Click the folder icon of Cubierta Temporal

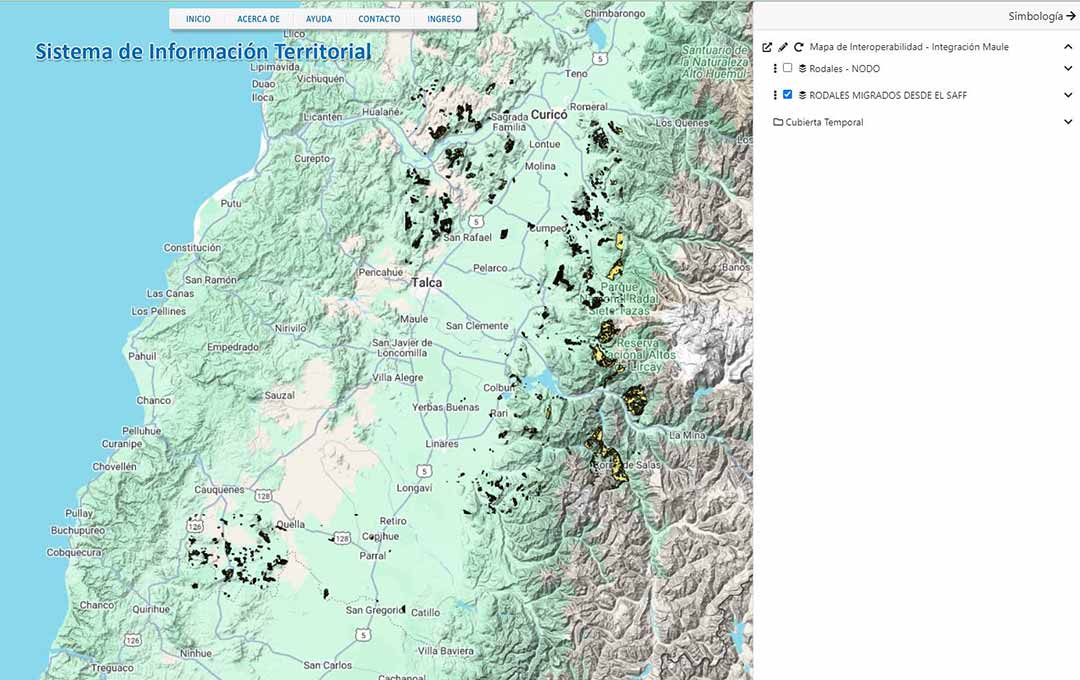778,122
